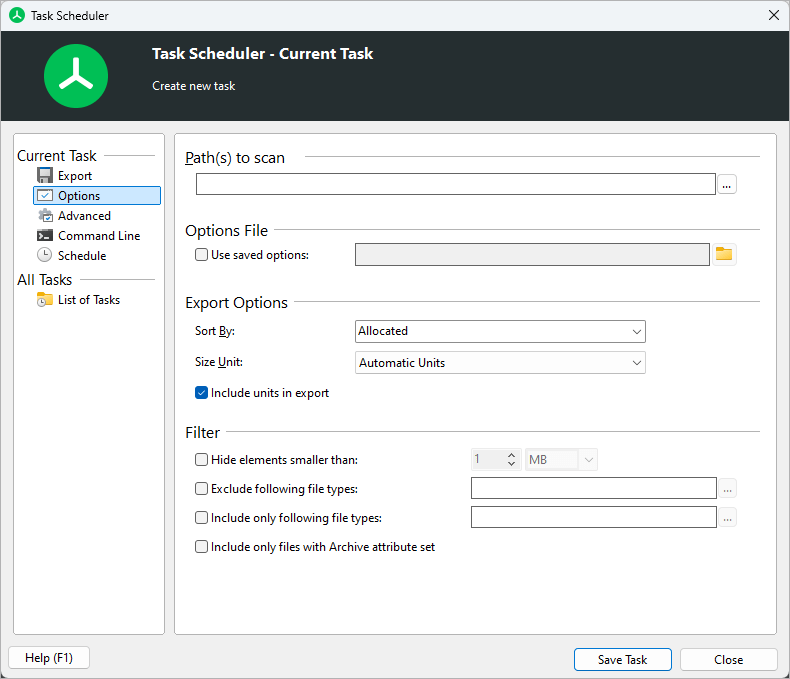Click the green TreeSize logo in header
Image resolution: width=790 pixels, height=679 pixels.
click(x=75, y=76)
